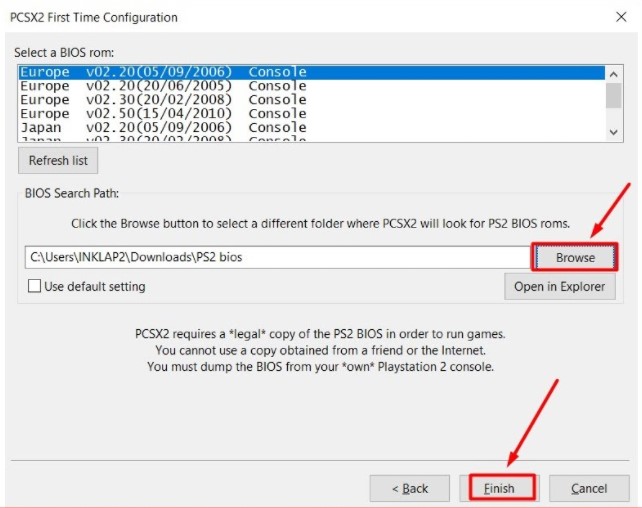This screenshot has width=642, height=508.
Task: Click the PCSX2 First Time Configuration title bar
Action: click(x=300, y=17)
